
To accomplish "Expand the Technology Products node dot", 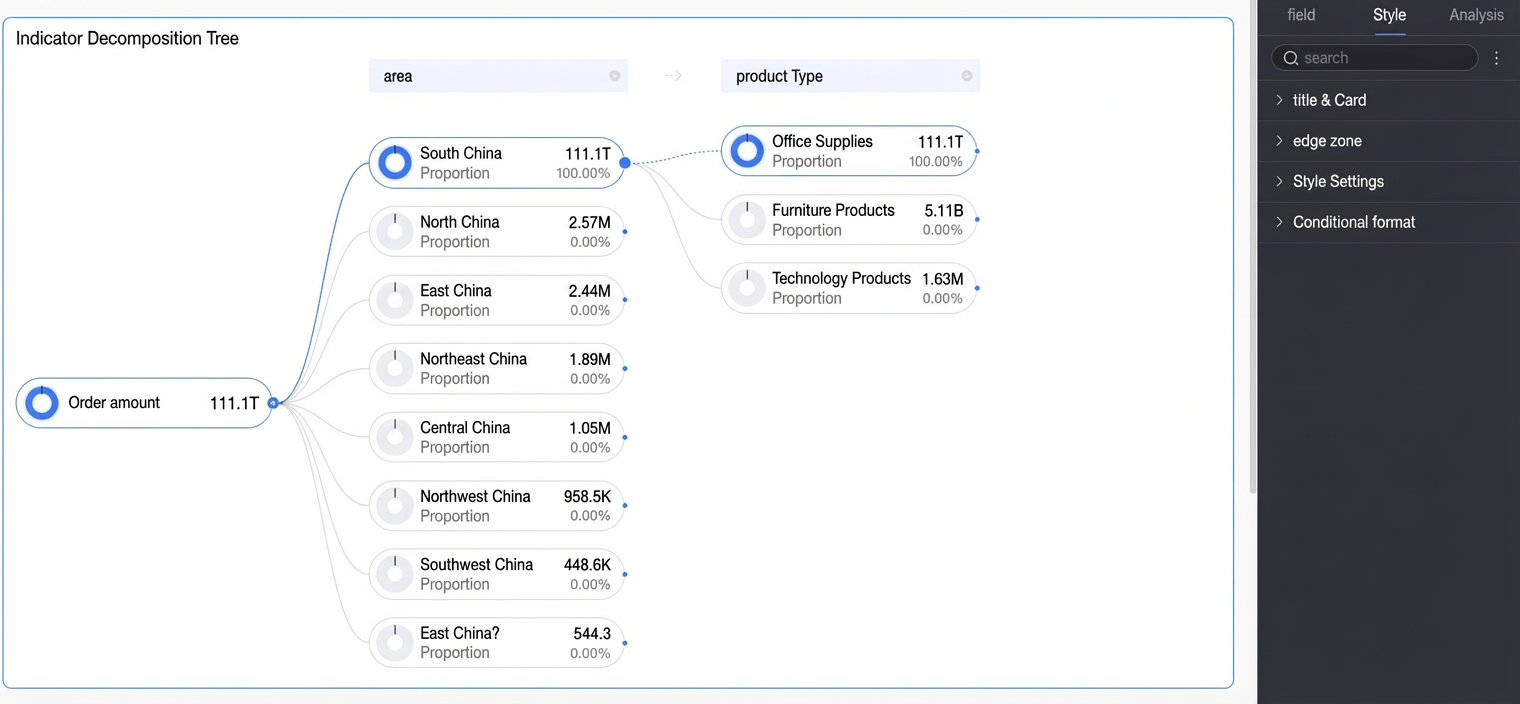I will pyautogui.click(x=977, y=288).
